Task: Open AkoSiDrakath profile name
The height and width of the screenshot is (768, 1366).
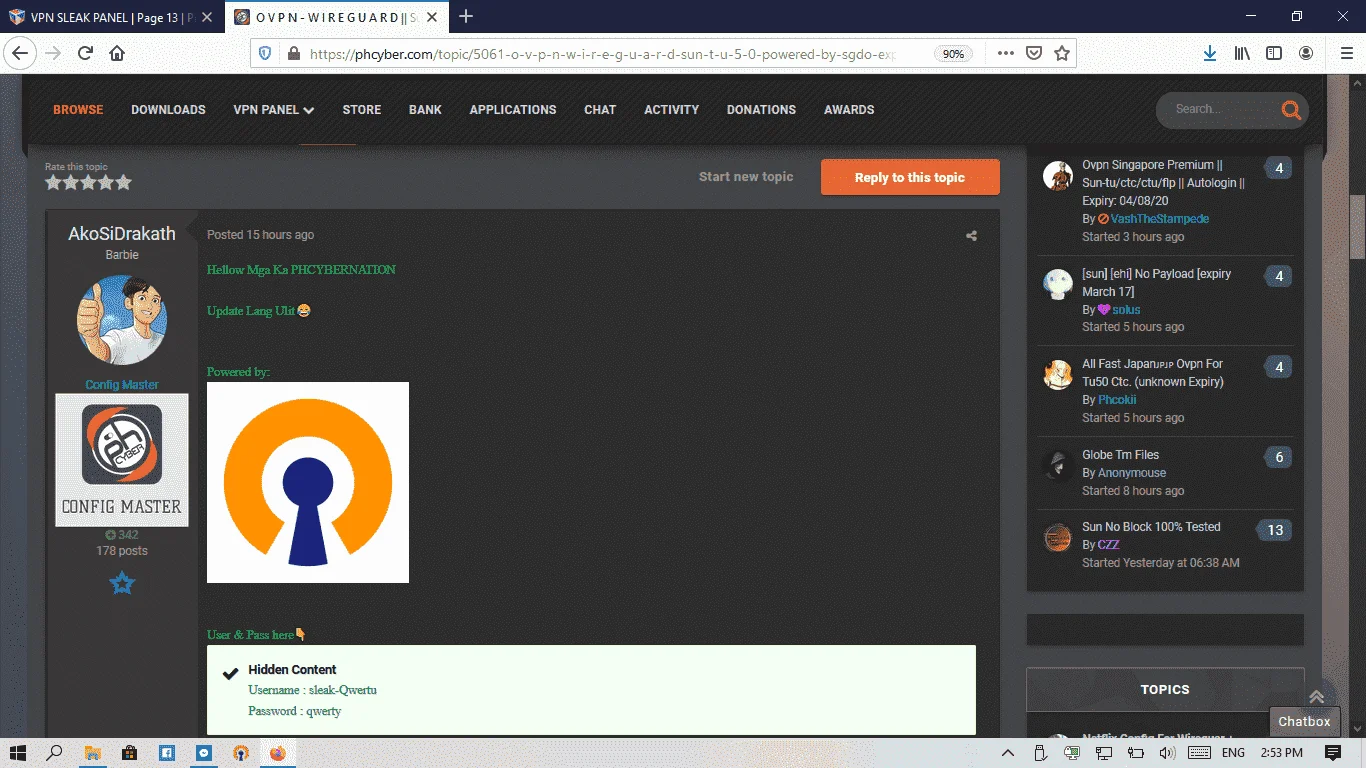Action: pos(122,234)
